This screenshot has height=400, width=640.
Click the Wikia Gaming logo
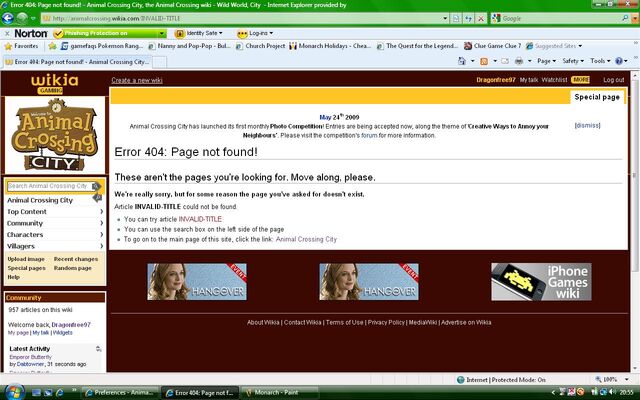54,84
